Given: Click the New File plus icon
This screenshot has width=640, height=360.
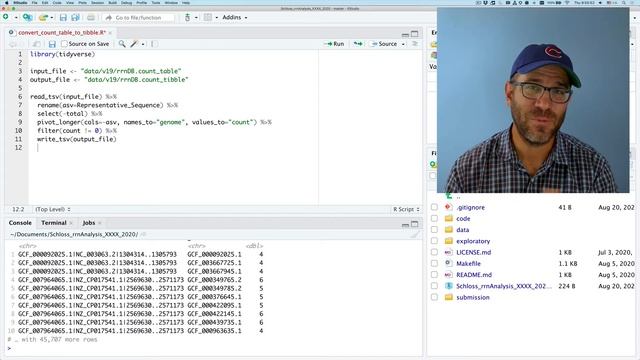Looking at the screenshot, I should [6, 17].
